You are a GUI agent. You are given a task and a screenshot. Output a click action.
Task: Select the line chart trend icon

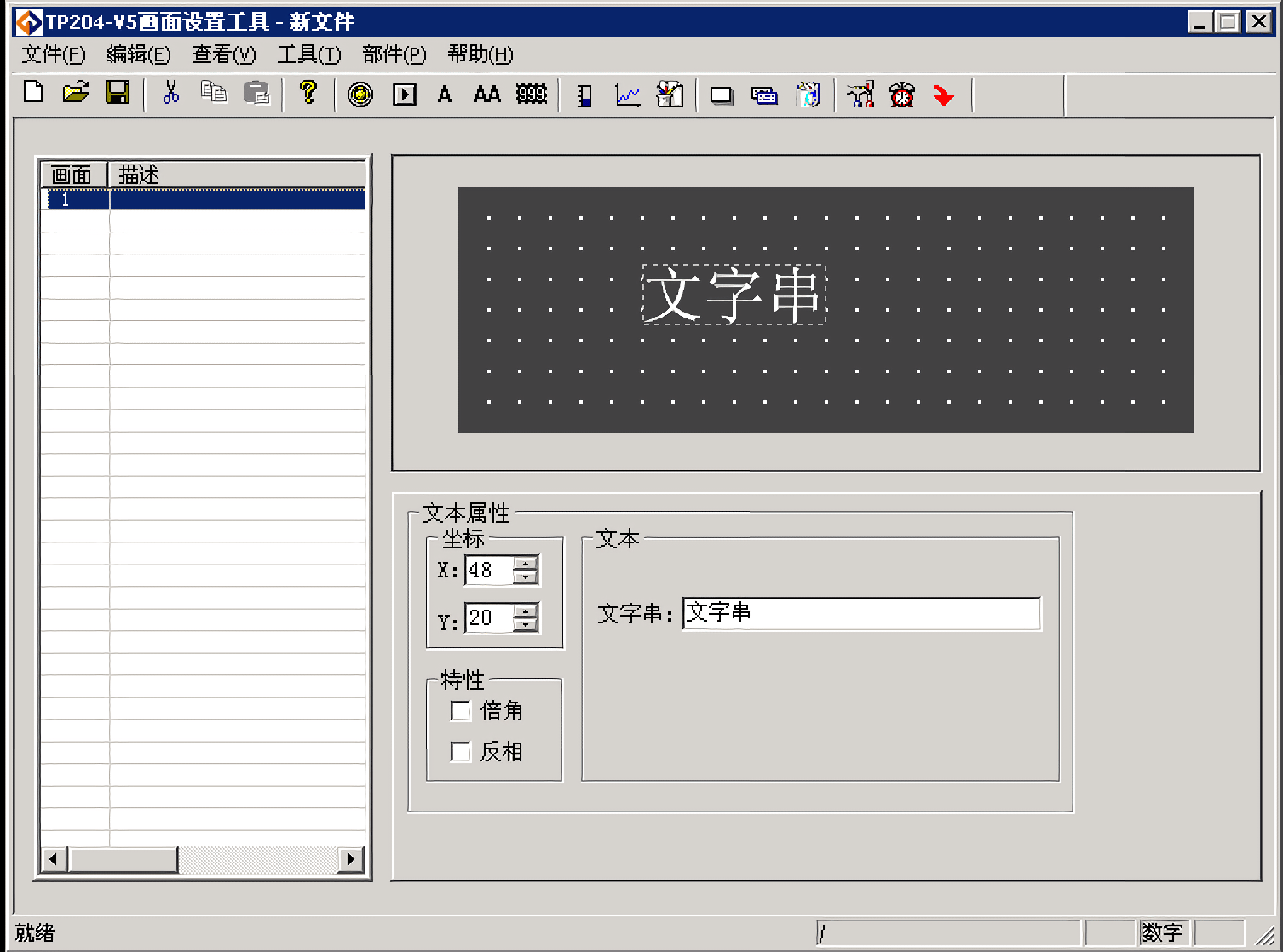pyautogui.click(x=628, y=95)
